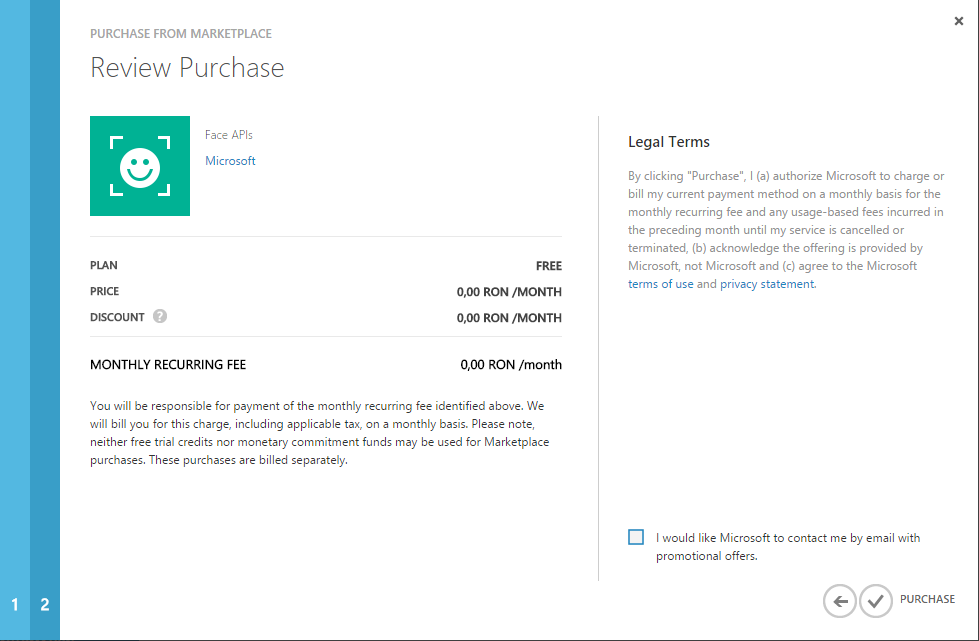Click the MONTHLY RECURRING FEE label

point(168,365)
